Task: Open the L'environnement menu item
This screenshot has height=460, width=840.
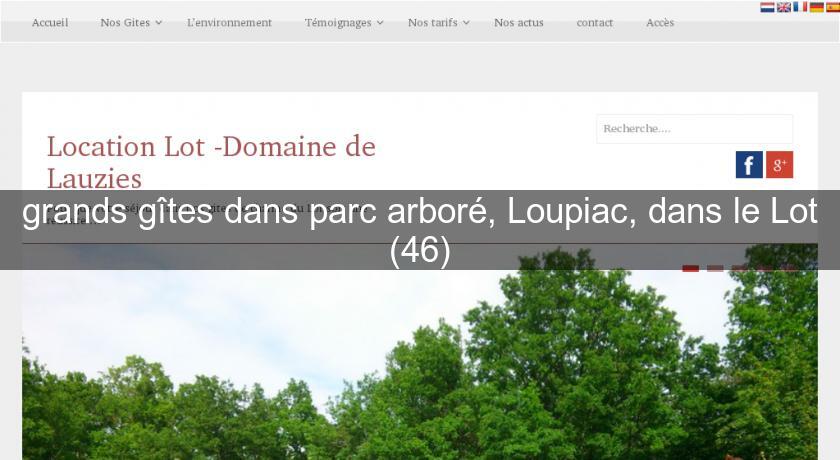Action: click(229, 22)
